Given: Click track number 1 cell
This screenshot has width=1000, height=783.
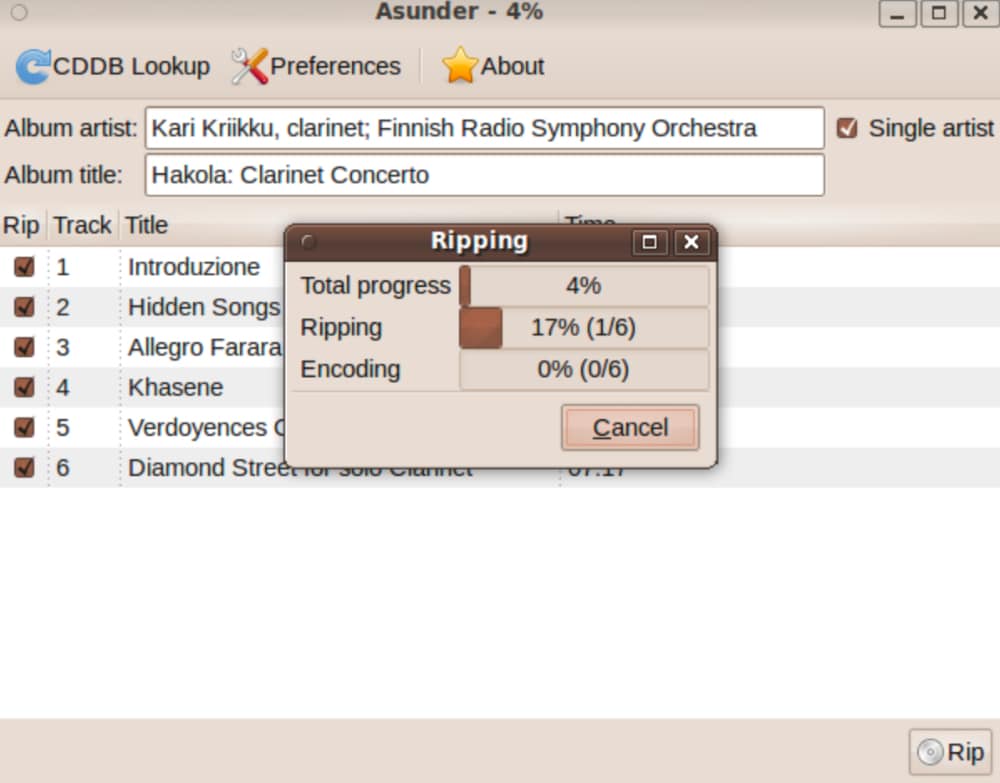Looking at the screenshot, I should 62,267.
